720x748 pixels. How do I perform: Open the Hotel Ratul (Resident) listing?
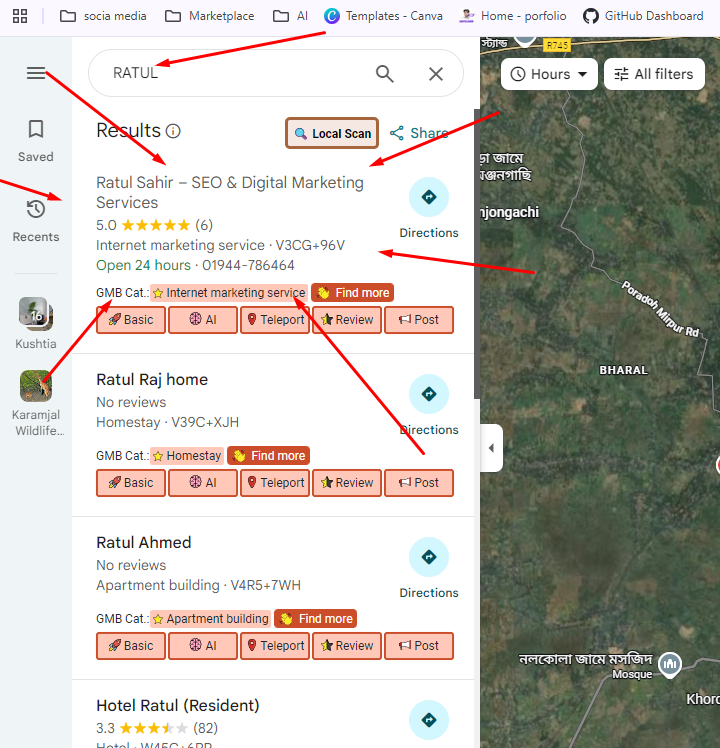177,705
